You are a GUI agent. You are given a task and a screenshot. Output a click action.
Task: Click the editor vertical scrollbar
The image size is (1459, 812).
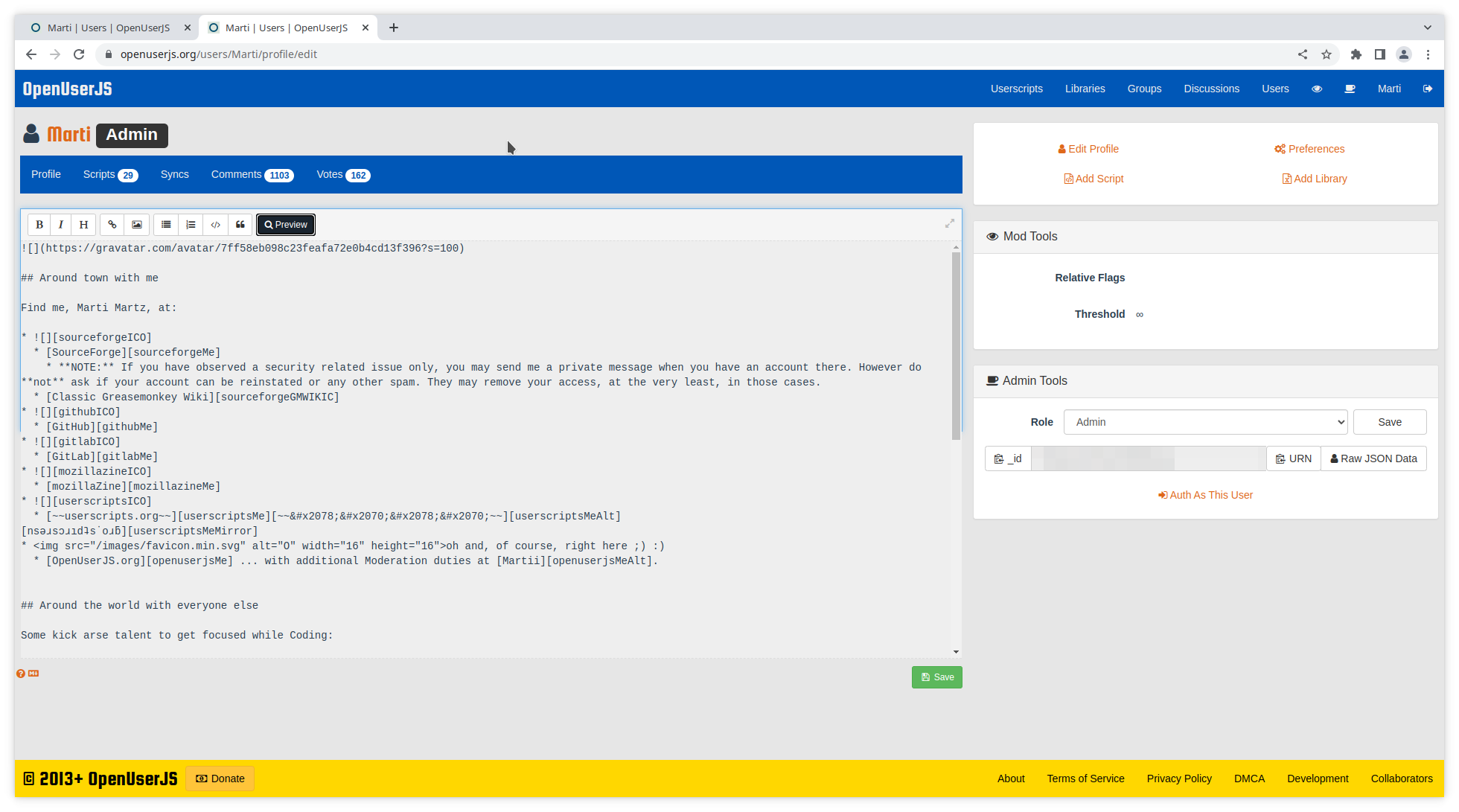956,346
